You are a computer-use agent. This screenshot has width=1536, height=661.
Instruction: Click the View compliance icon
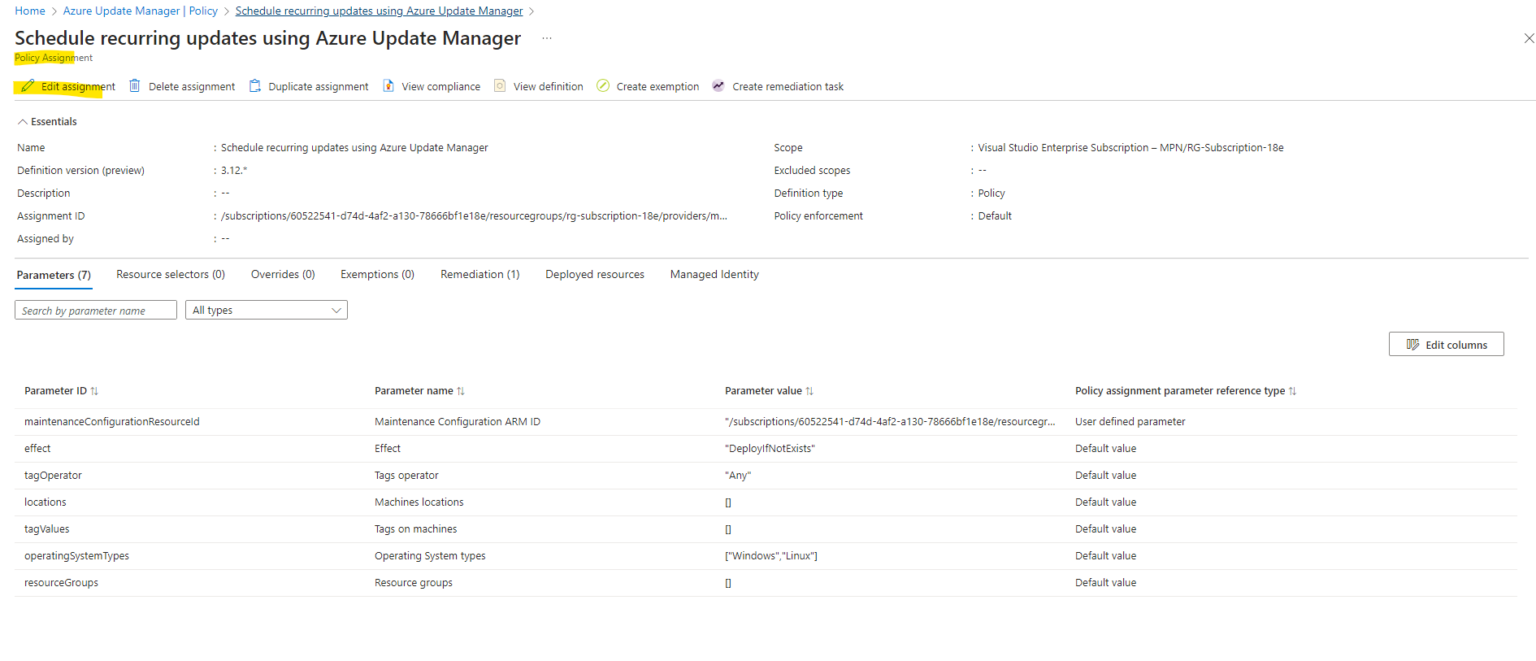point(389,86)
